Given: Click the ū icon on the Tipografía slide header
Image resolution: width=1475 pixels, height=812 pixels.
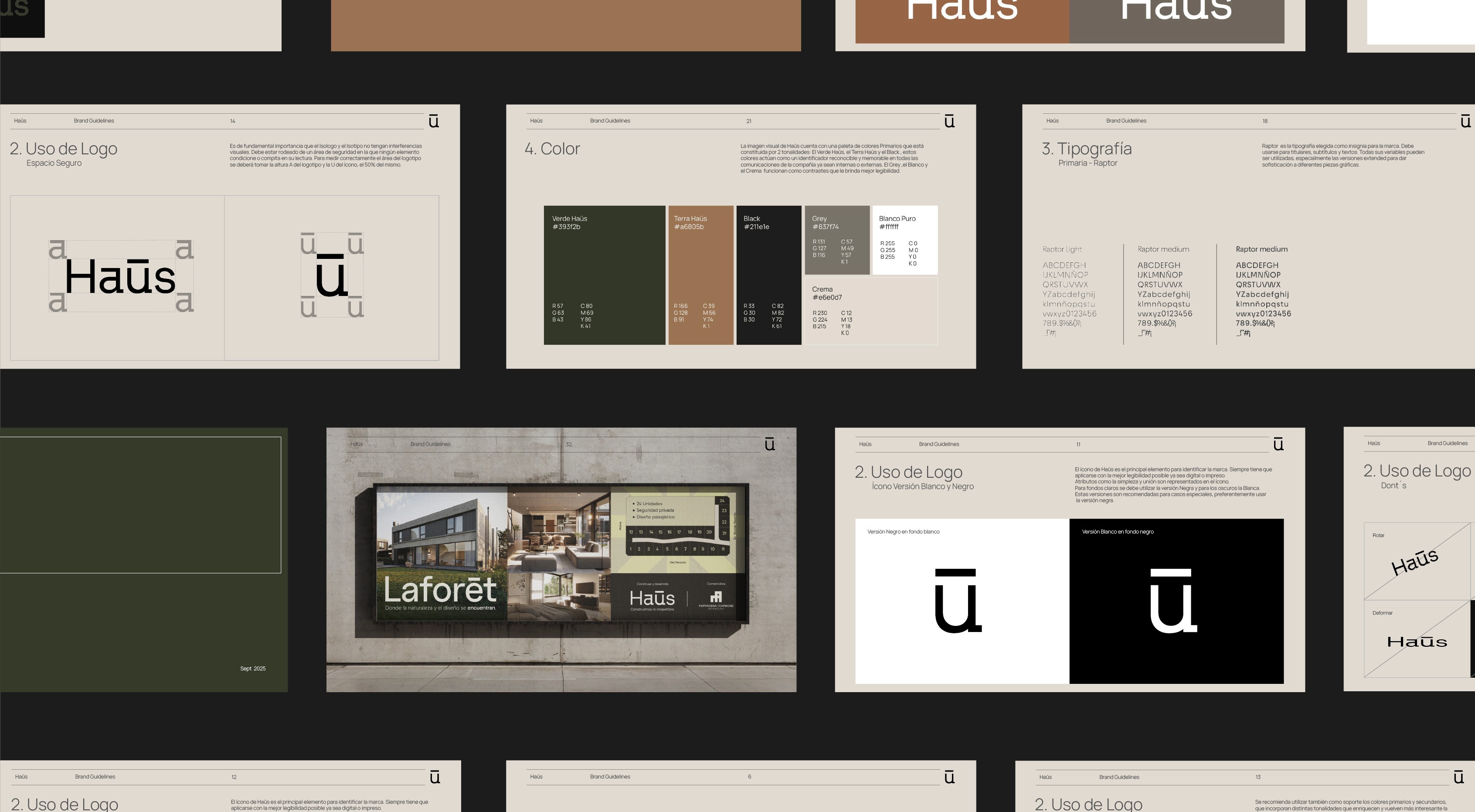Looking at the screenshot, I should 1465,121.
